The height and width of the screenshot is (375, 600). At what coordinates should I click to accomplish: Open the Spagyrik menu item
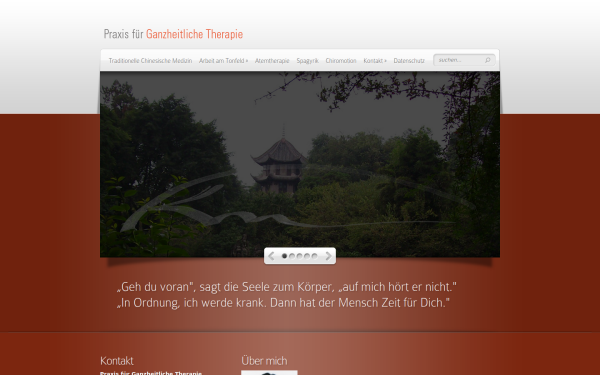pyautogui.click(x=307, y=60)
